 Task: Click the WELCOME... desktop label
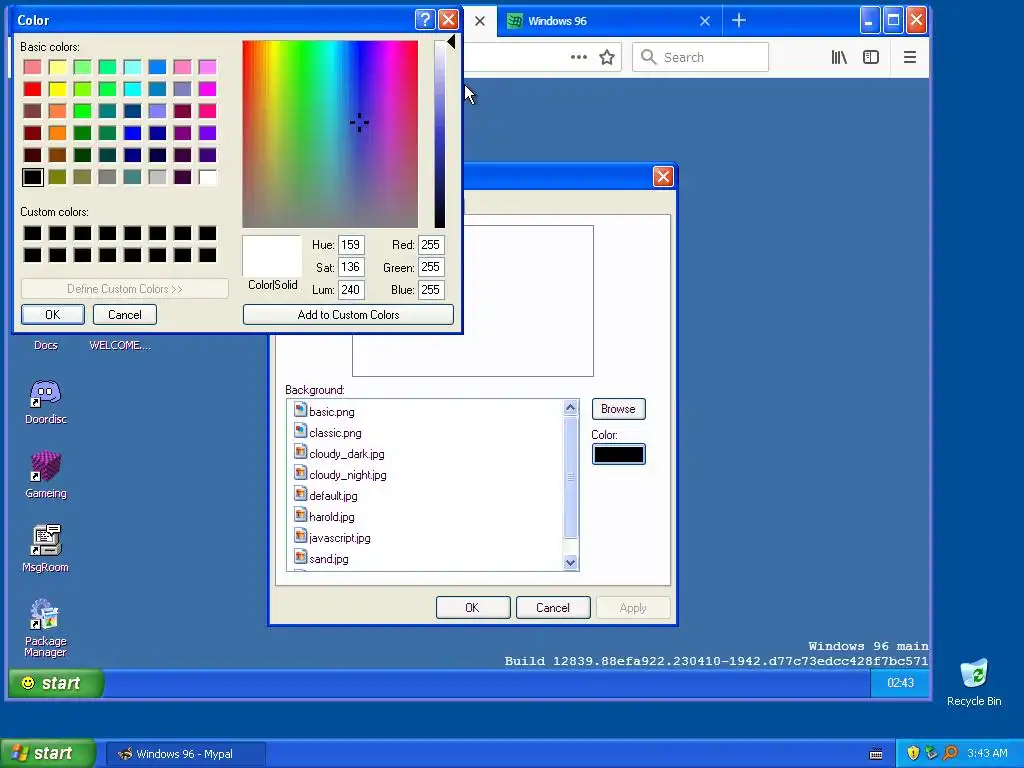click(x=120, y=345)
